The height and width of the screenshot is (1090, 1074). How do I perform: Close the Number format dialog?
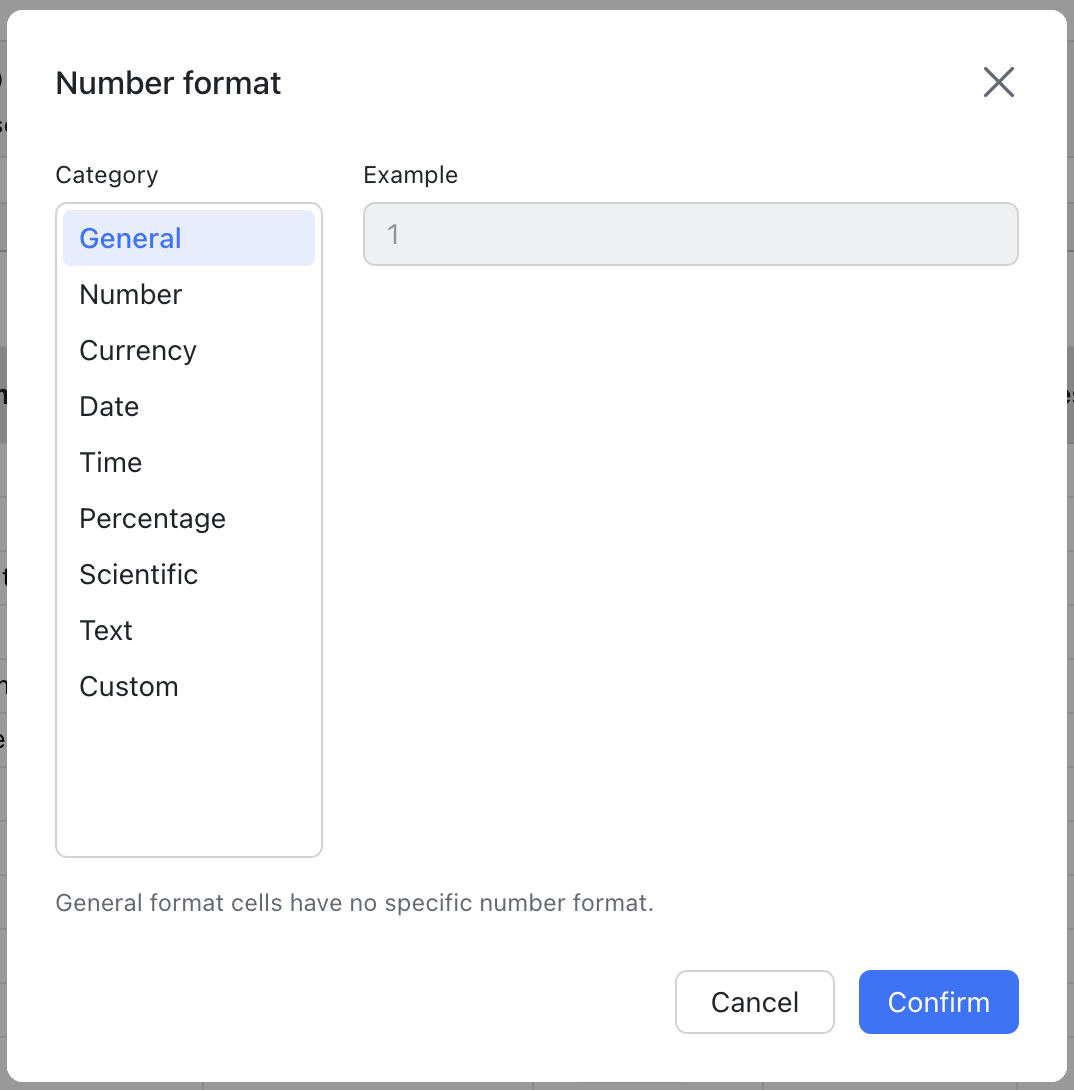(998, 82)
